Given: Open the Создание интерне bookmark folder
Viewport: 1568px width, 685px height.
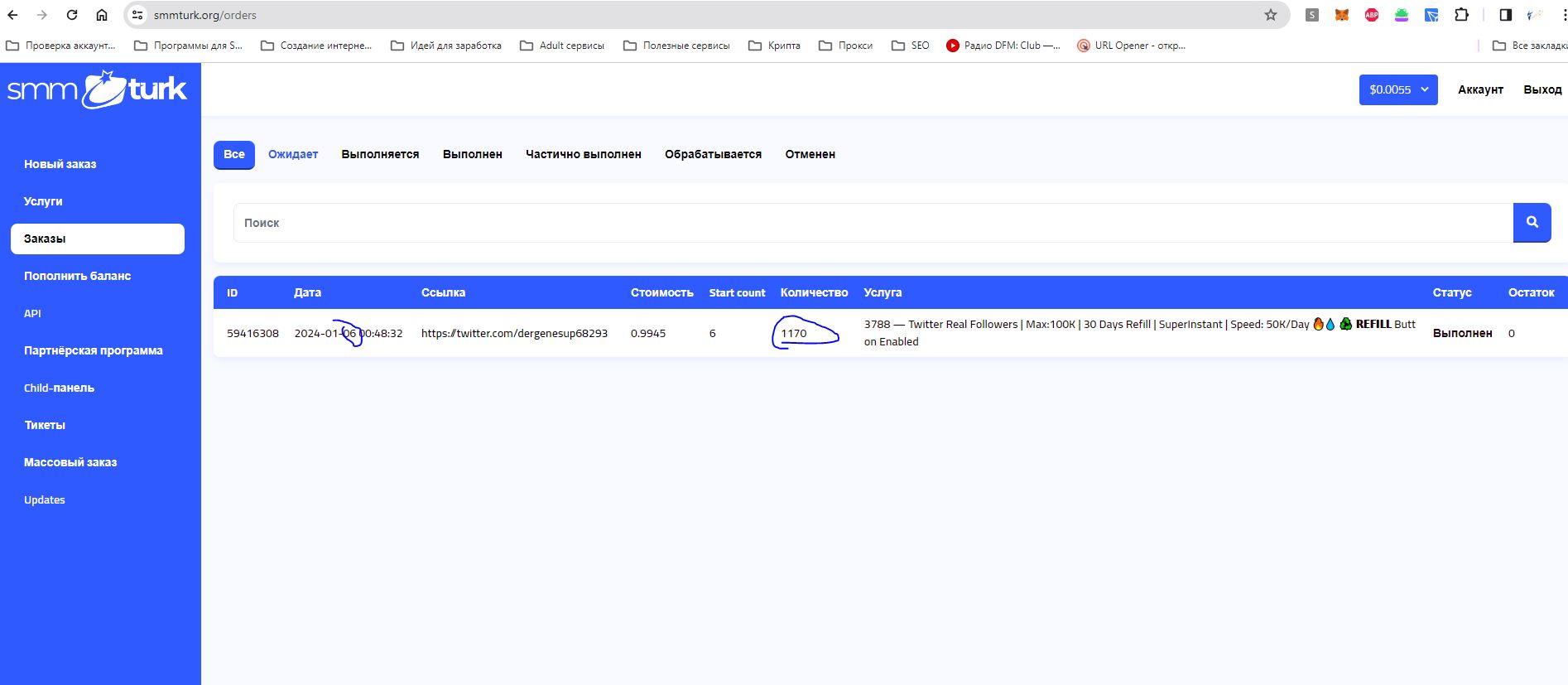Looking at the screenshot, I should [316, 46].
